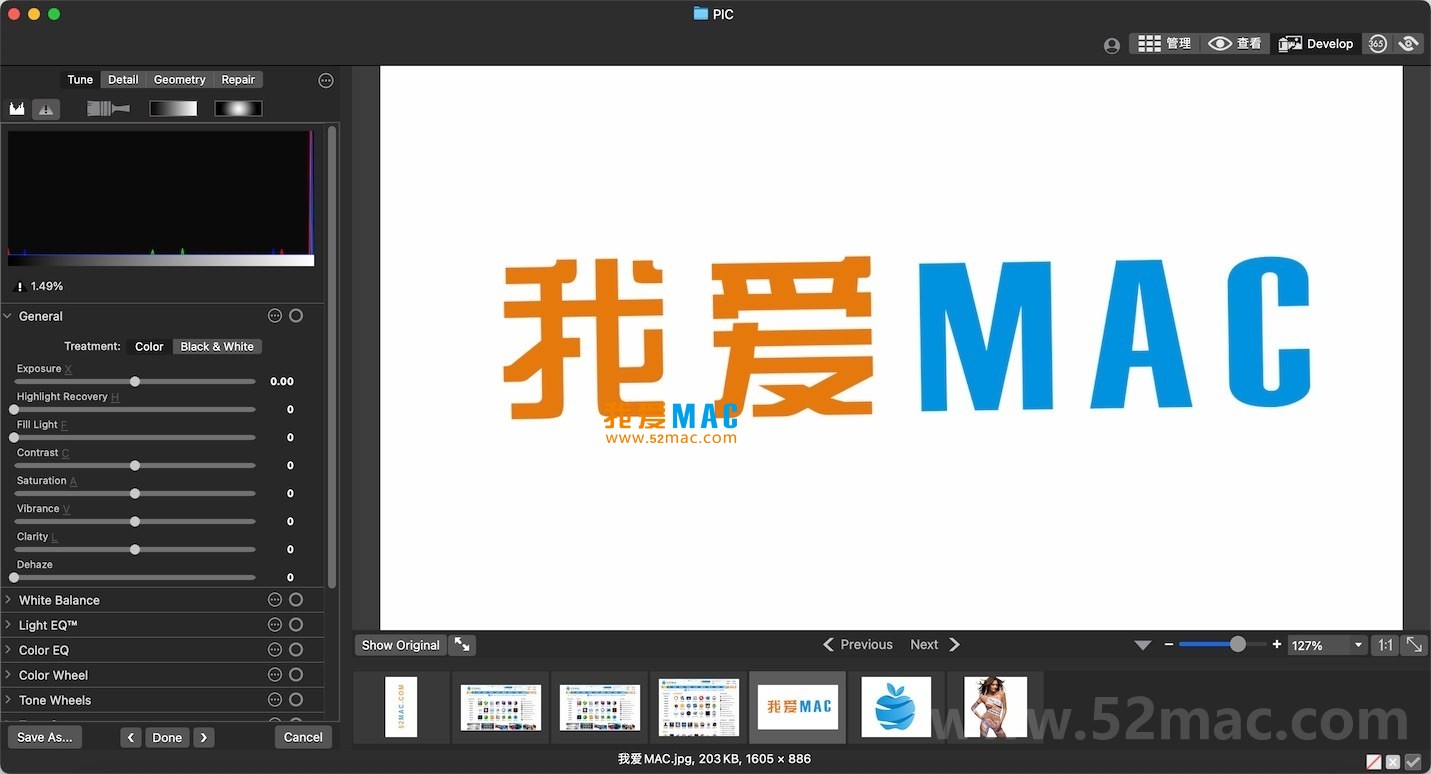Viewport: 1431px width, 774px height.
Task: Select the Develop Brush tool
Action: pyautogui.click(x=108, y=108)
